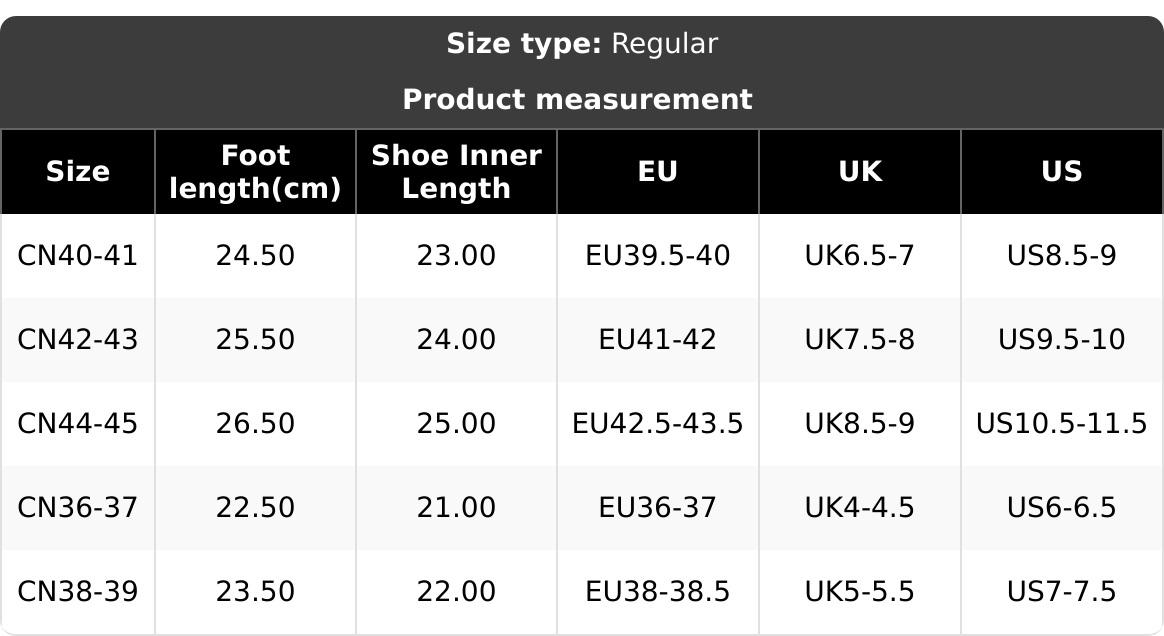The width and height of the screenshot is (1164, 636).
Task: Select the Shoe Inner Length header
Action: click(456, 172)
